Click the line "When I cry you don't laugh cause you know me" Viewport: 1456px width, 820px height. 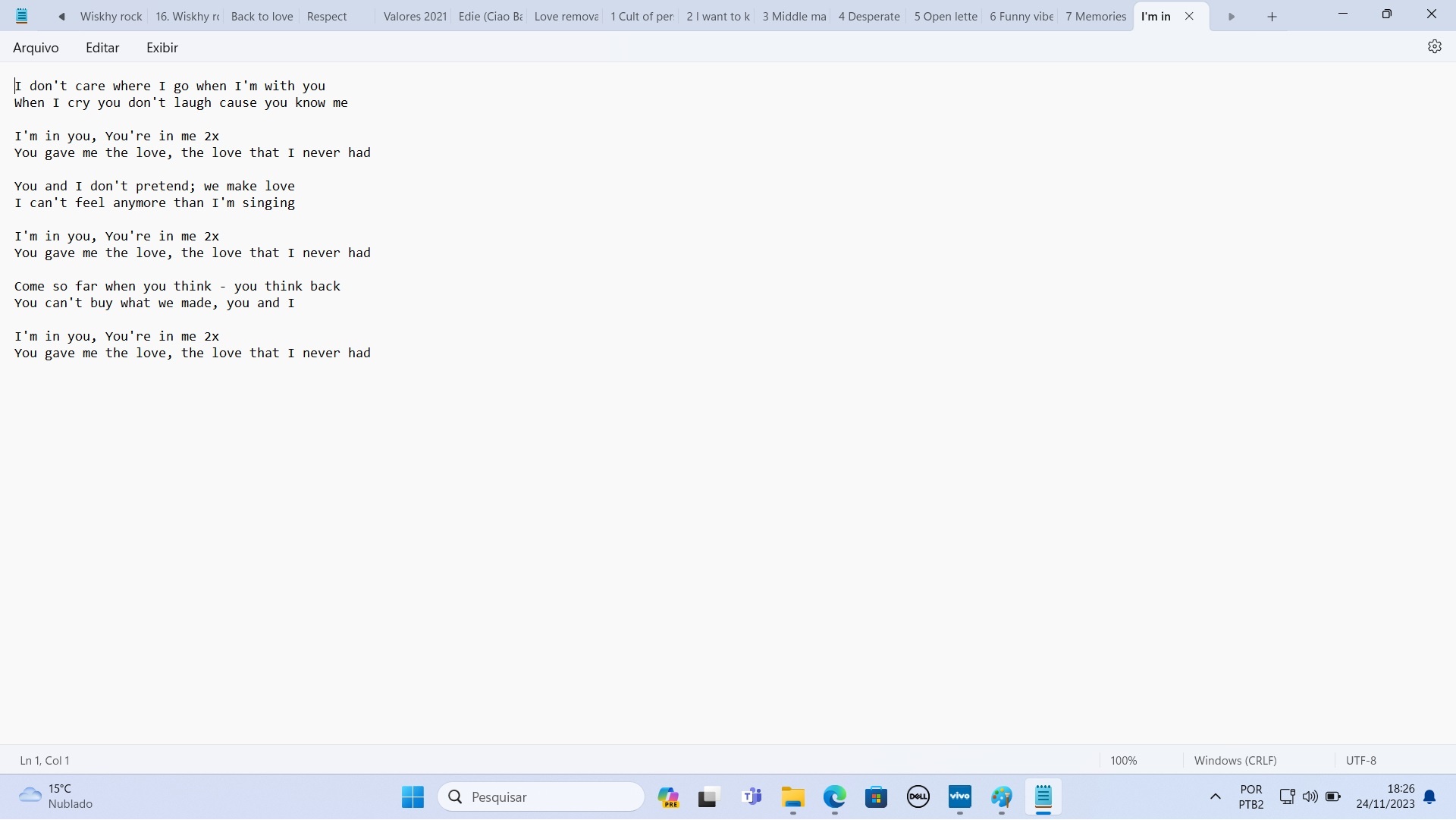(x=181, y=103)
